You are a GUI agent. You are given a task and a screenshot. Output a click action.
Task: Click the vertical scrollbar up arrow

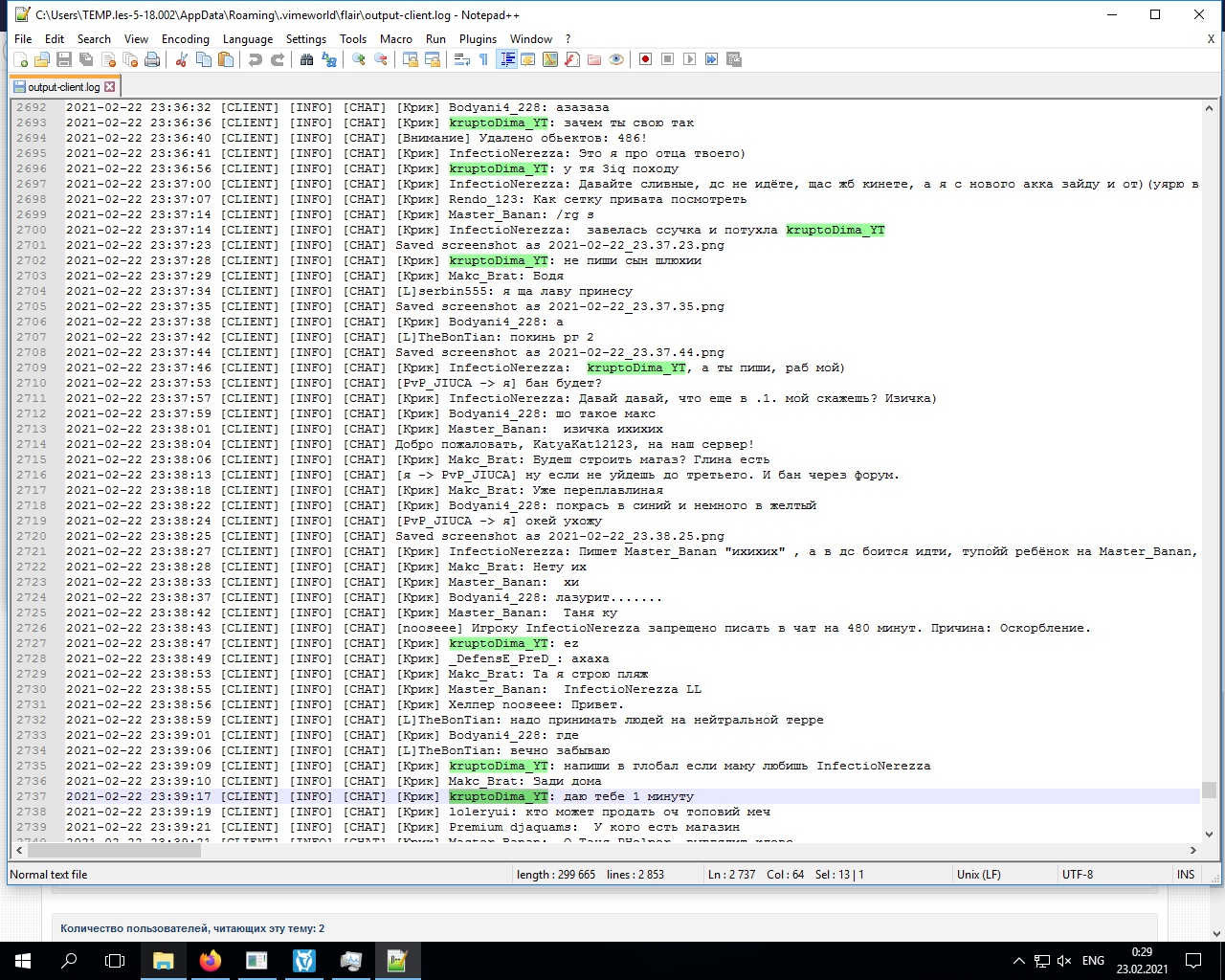pos(1209,107)
